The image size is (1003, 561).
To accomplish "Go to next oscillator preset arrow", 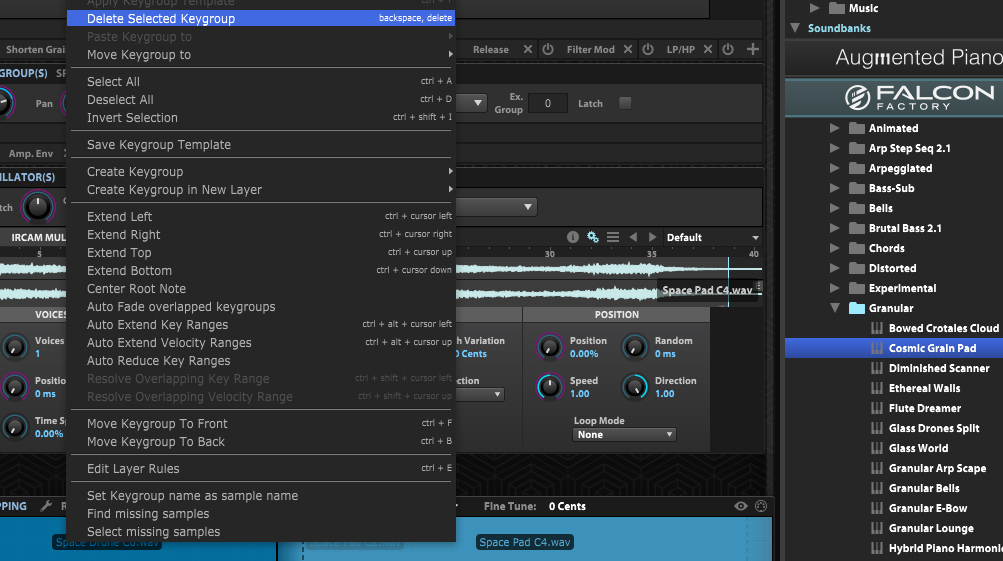I will point(652,237).
